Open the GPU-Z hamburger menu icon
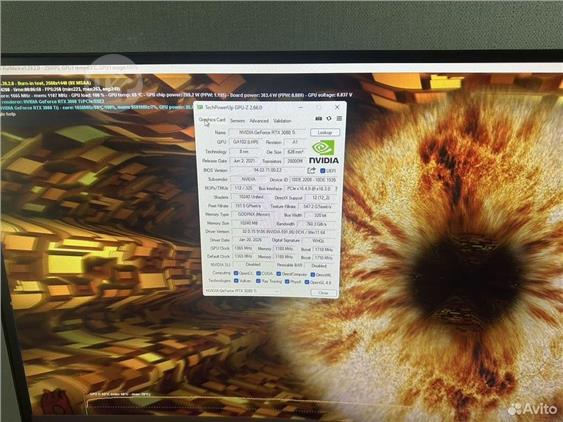The height and width of the screenshot is (422, 563). [x=339, y=118]
